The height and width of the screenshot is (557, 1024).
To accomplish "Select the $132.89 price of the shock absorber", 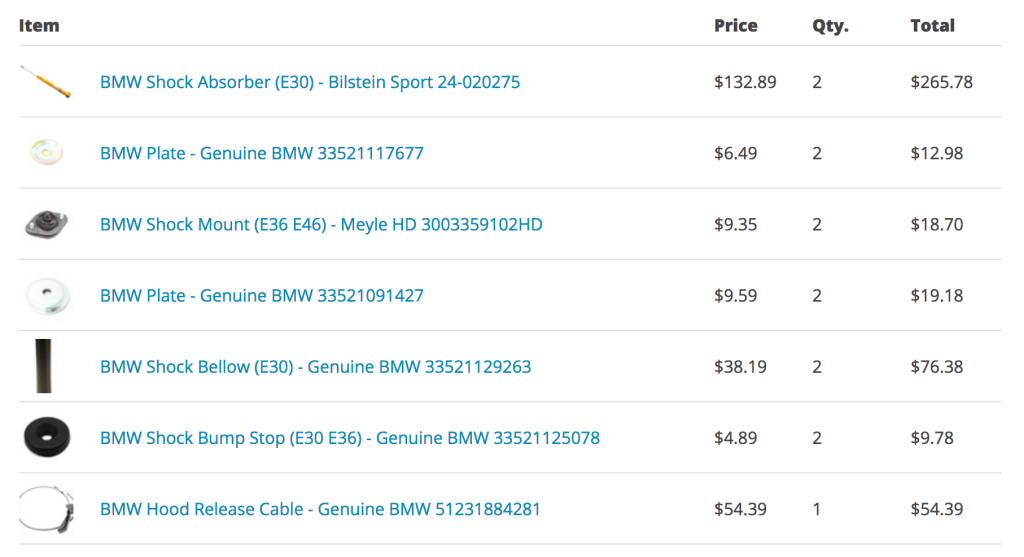I will coord(744,82).
